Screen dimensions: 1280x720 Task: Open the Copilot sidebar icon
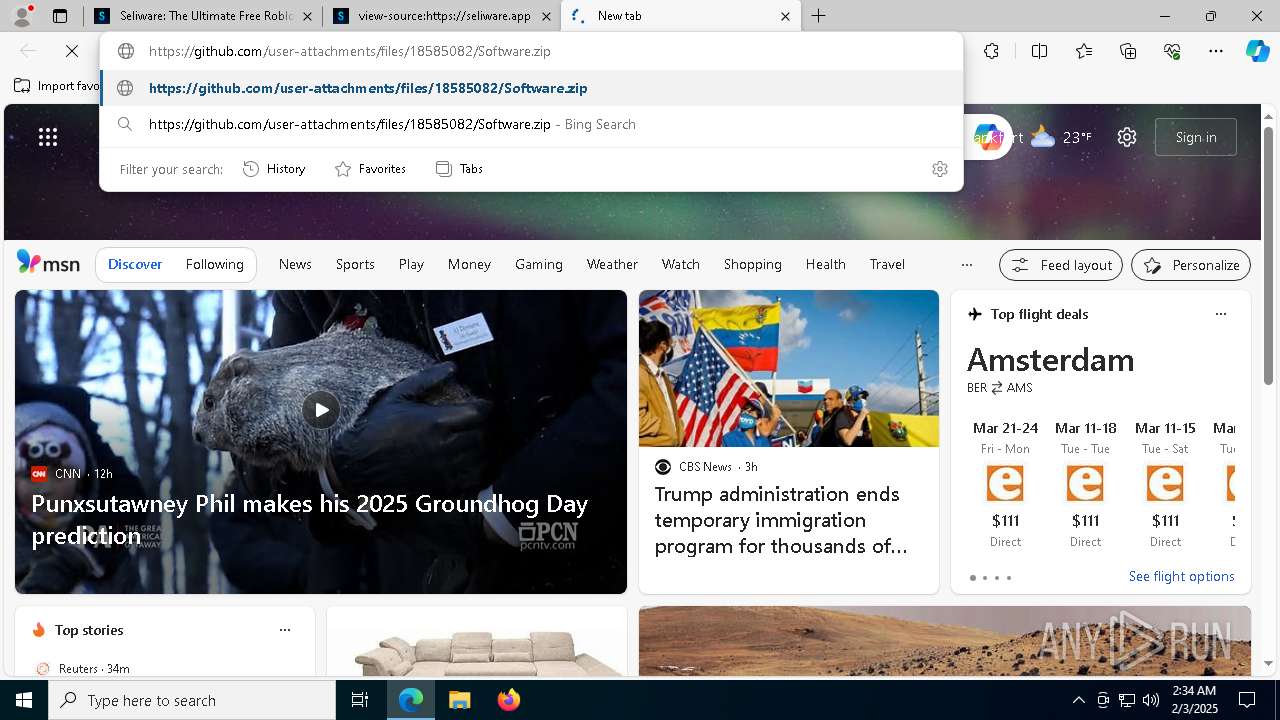click(x=1257, y=51)
